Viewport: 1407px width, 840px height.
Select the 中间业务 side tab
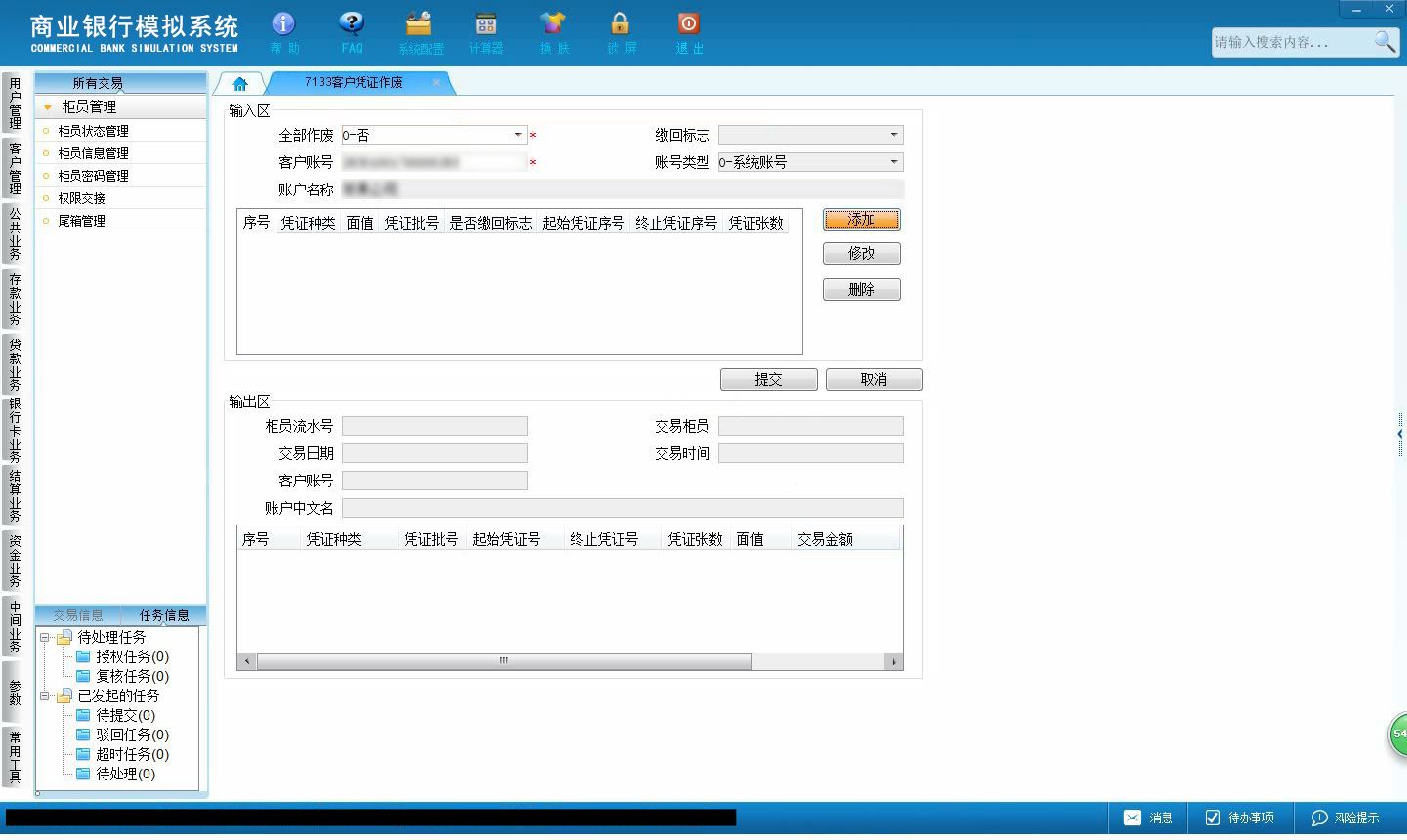point(15,626)
